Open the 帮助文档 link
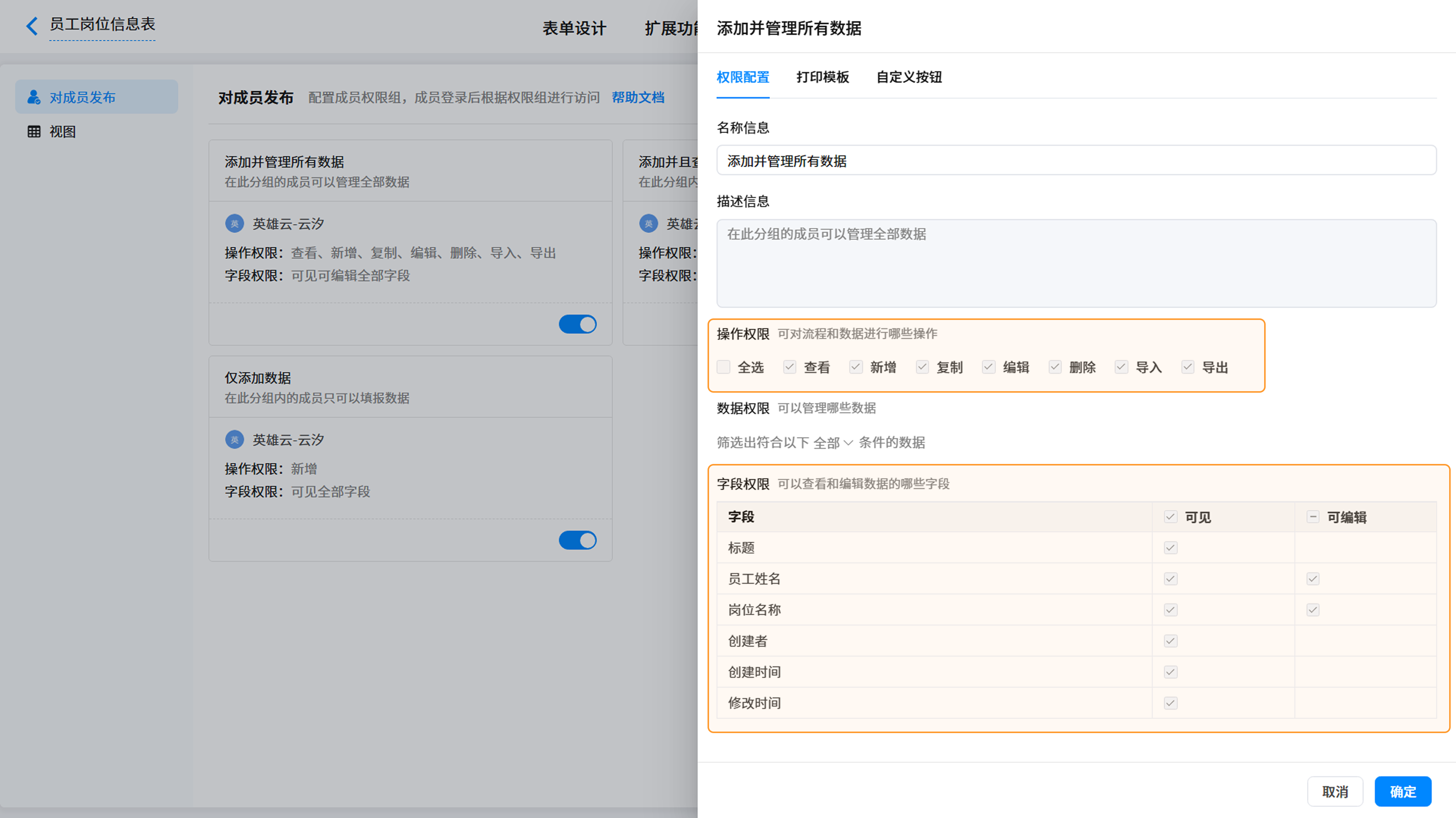 637,98
